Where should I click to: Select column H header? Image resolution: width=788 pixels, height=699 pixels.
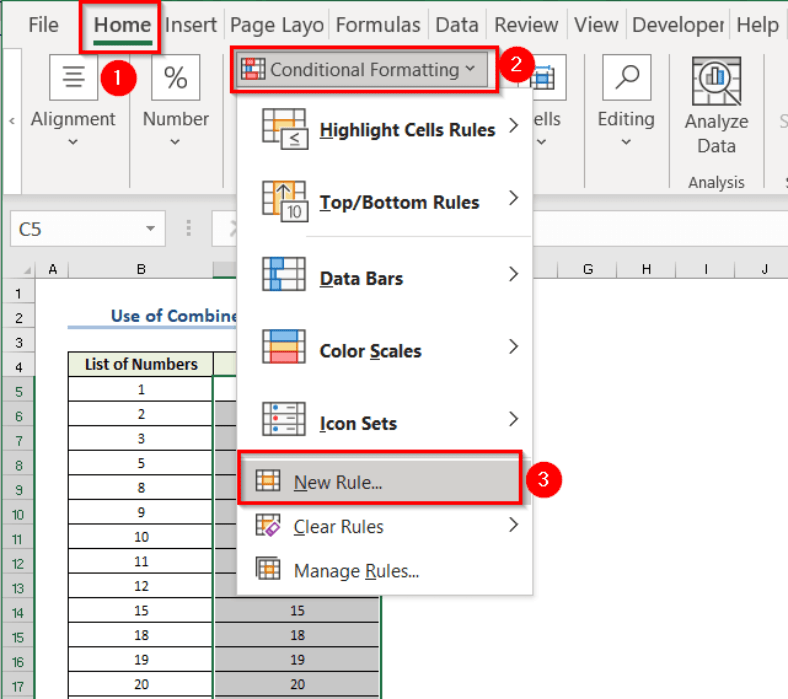tap(646, 269)
